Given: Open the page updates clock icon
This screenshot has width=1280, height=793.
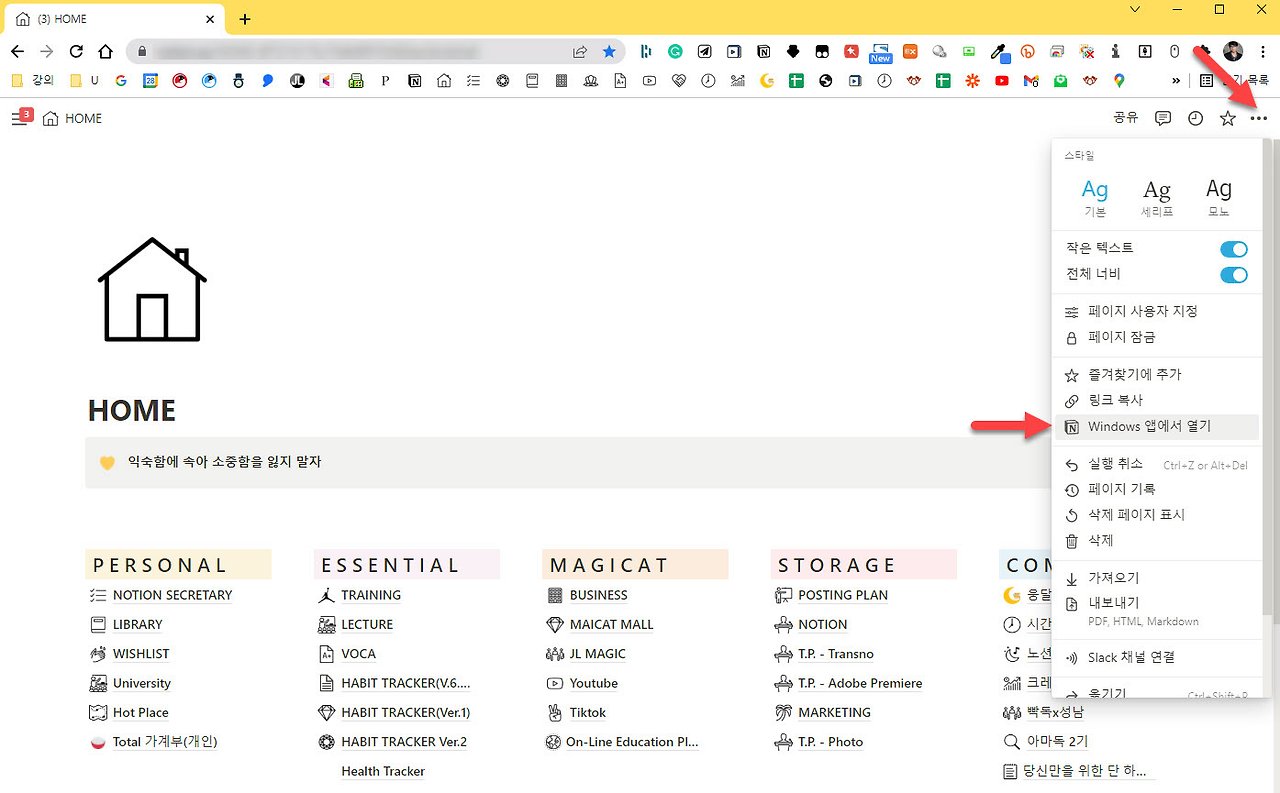Looking at the screenshot, I should pos(1196,118).
